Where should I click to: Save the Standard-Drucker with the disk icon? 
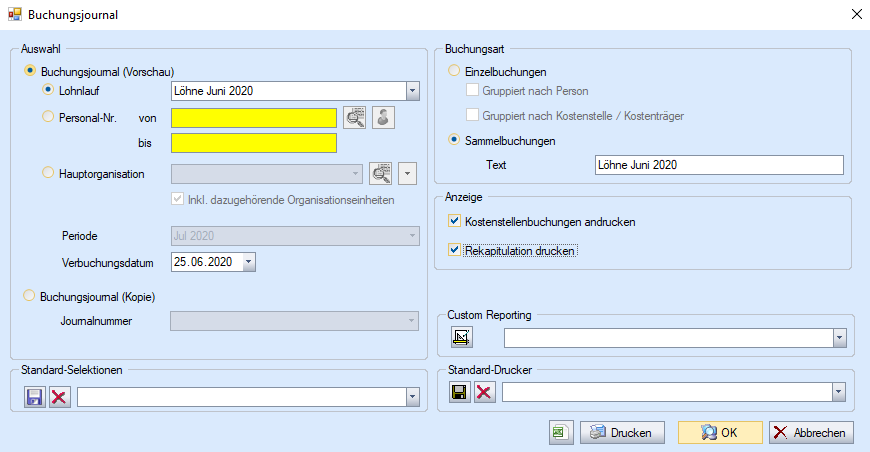tap(459, 392)
